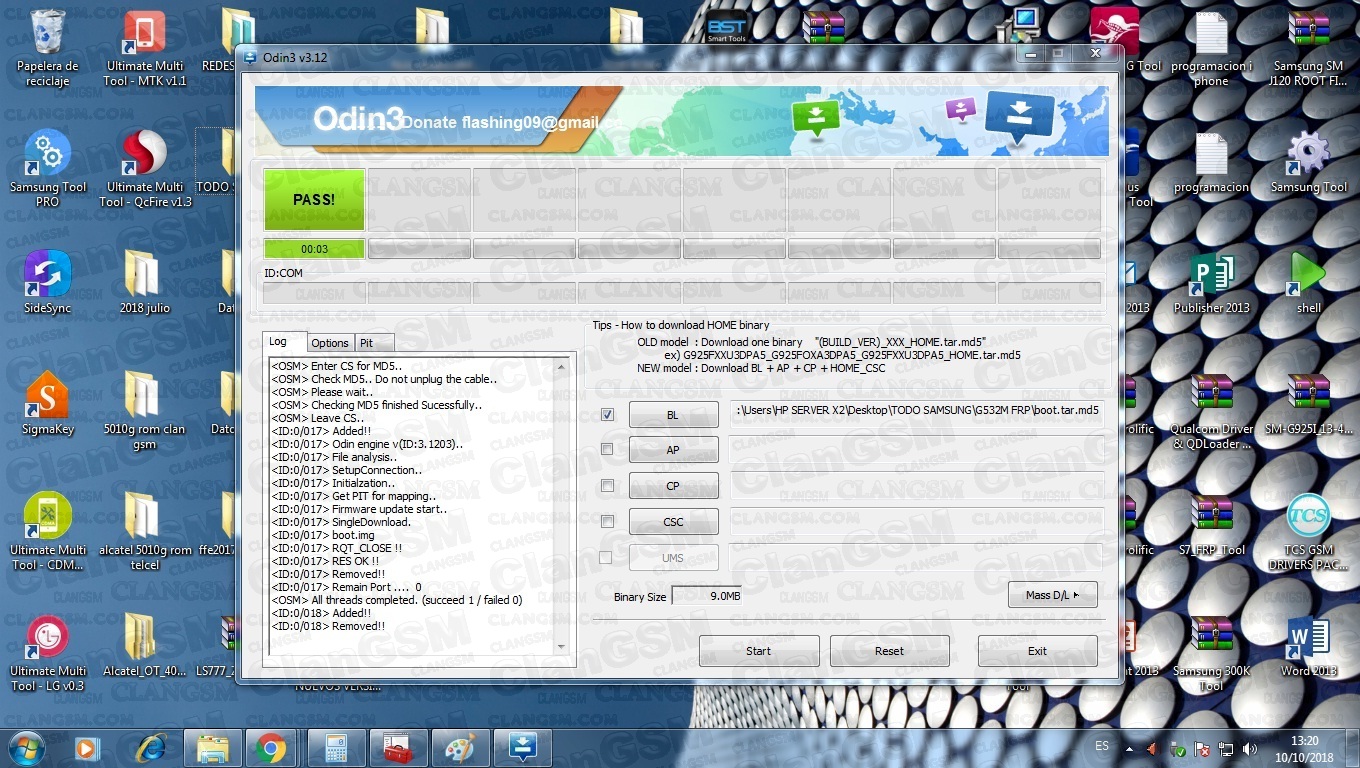Select log line 'All threads completed'

(x=397, y=600)
